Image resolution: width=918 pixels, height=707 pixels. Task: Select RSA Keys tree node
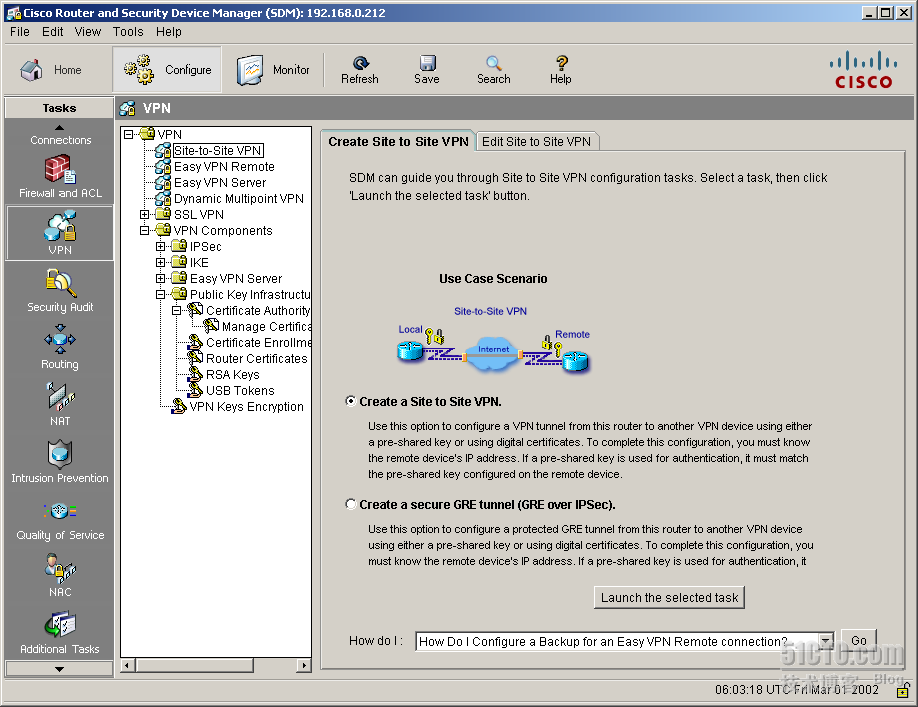point(232,375)
